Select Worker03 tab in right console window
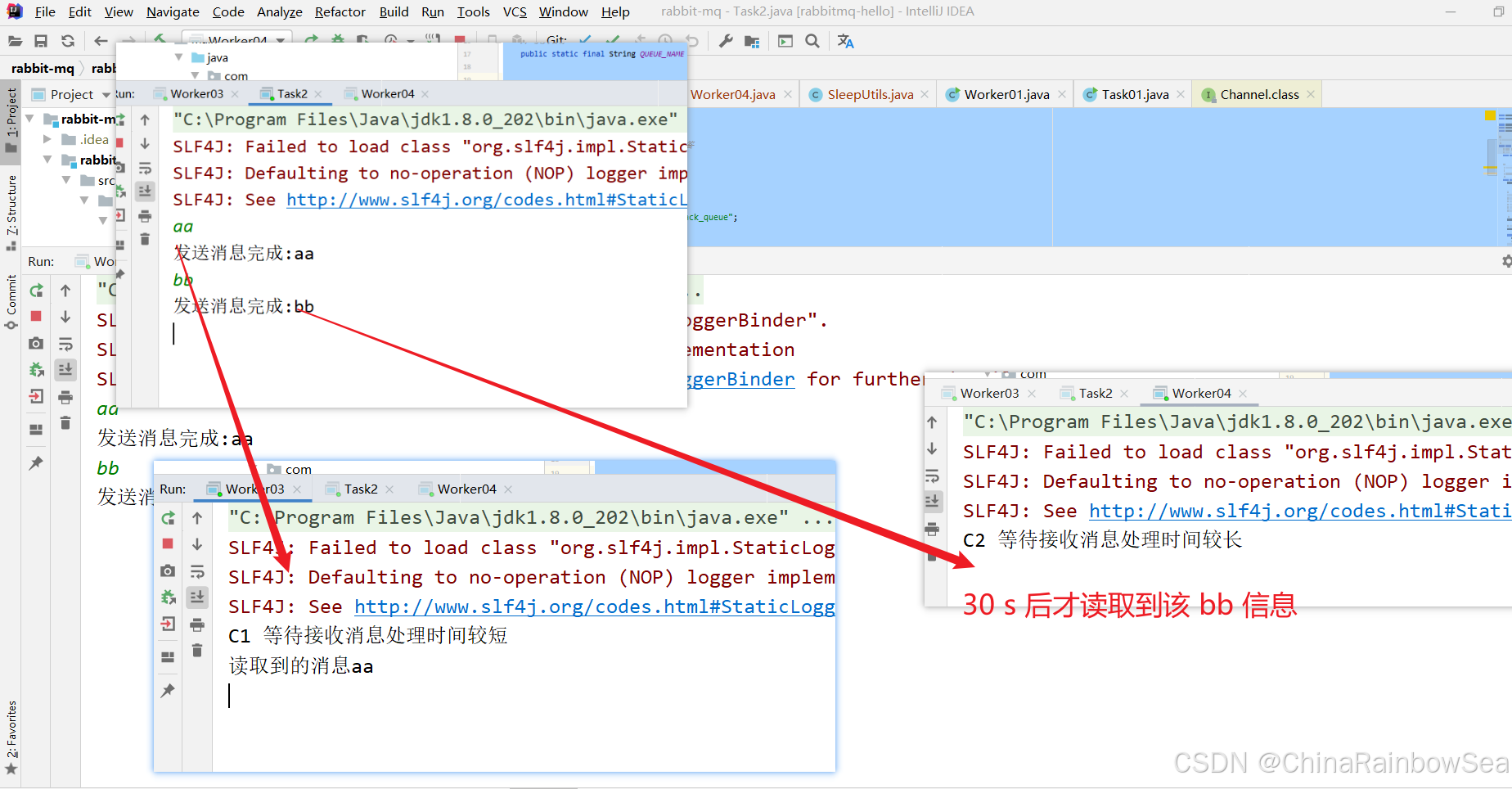 pos(989,393)
